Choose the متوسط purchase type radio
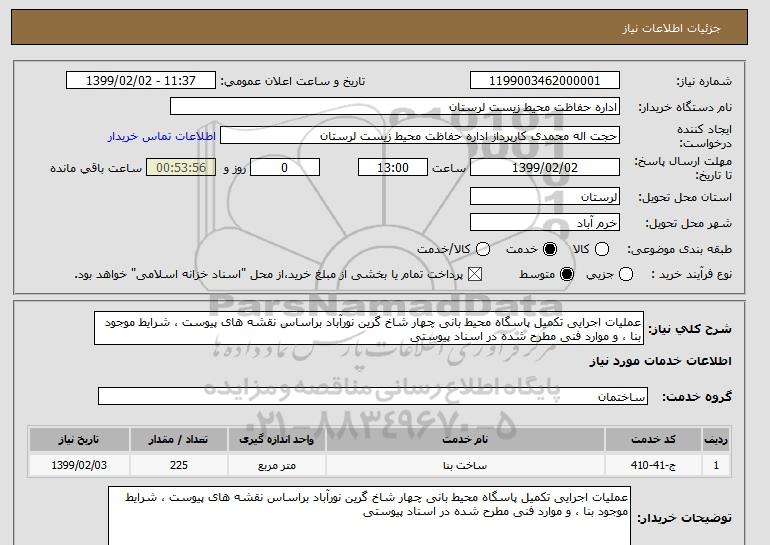 pyautogui.click(x=567, y=274)
